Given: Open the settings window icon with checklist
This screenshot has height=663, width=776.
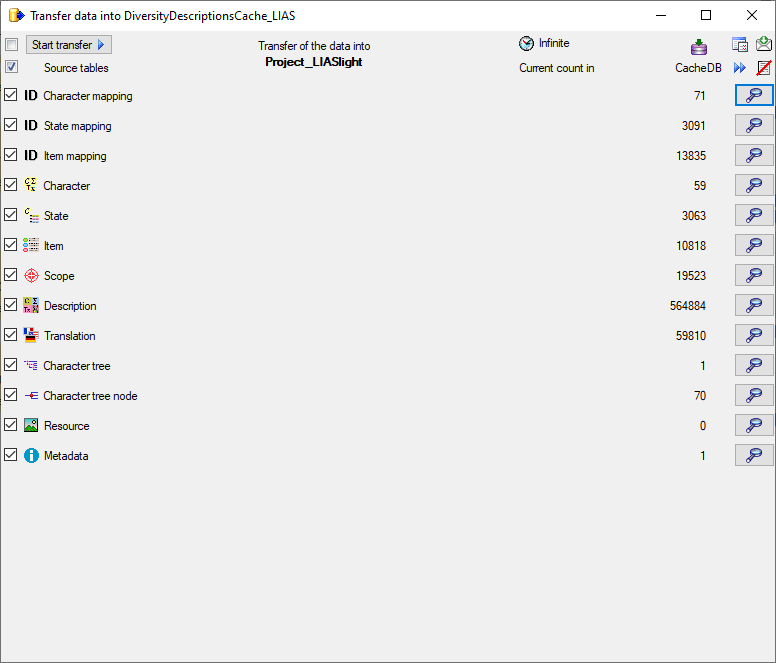Looking at the screenshot, I should tap(740, 45).
